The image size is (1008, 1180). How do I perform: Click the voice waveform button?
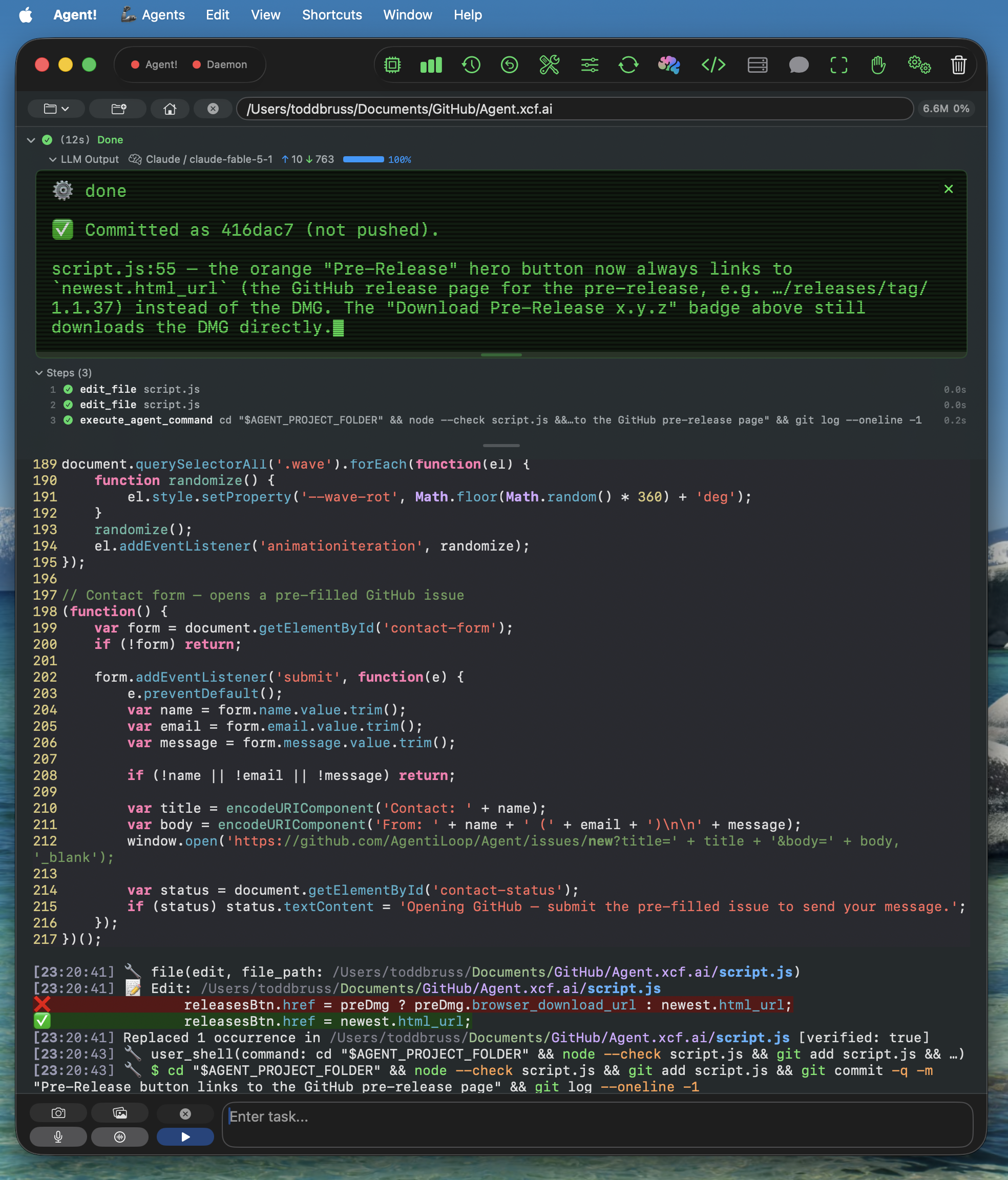[119, 1136]
